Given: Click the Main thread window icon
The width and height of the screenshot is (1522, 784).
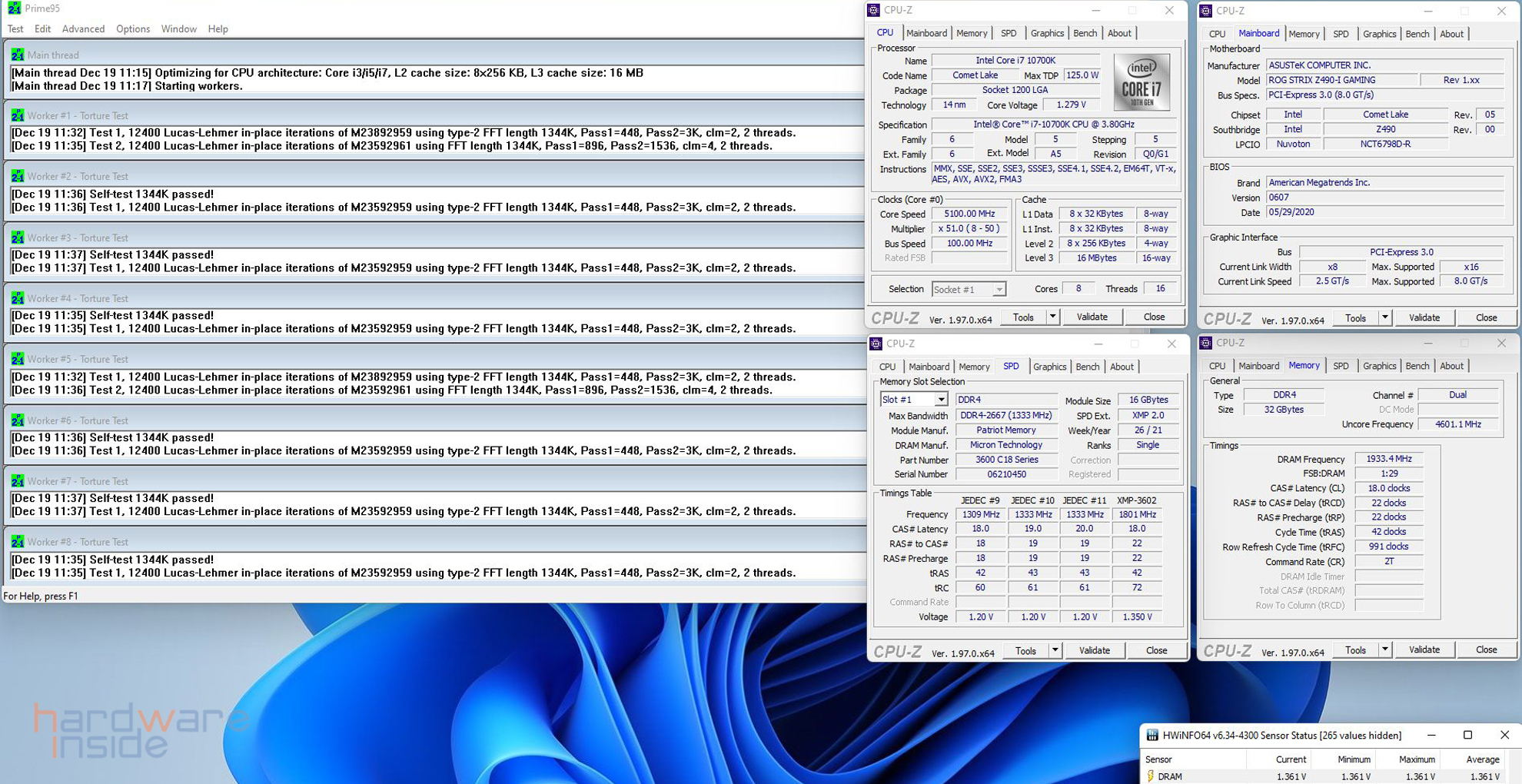Looking at the screenshot, I should tap(17, 55).
